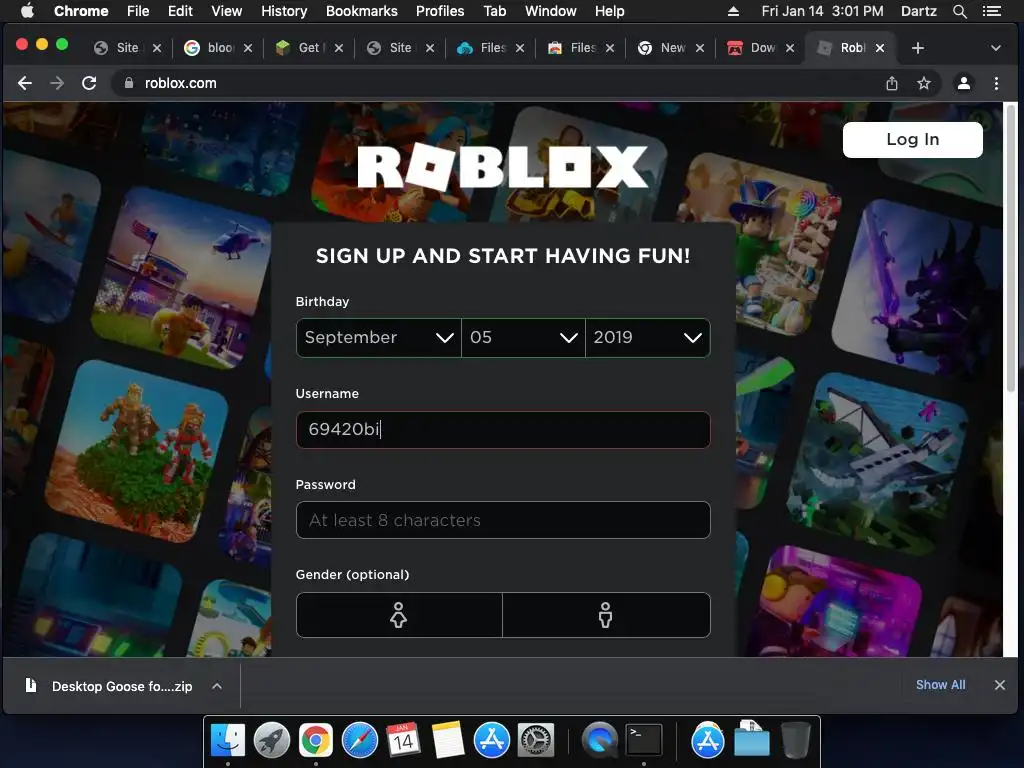Click Show All downloads link
Viewport: 1024px width, 768px height.
click(x=940, y=684)
